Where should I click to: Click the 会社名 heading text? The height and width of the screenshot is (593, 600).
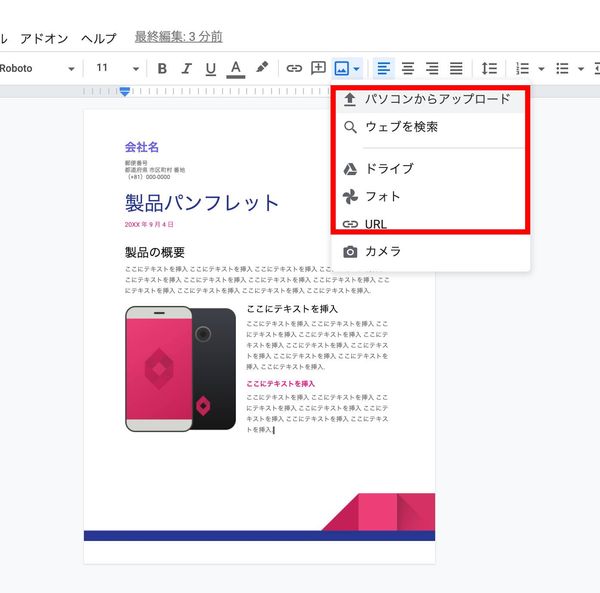[142, 147]
